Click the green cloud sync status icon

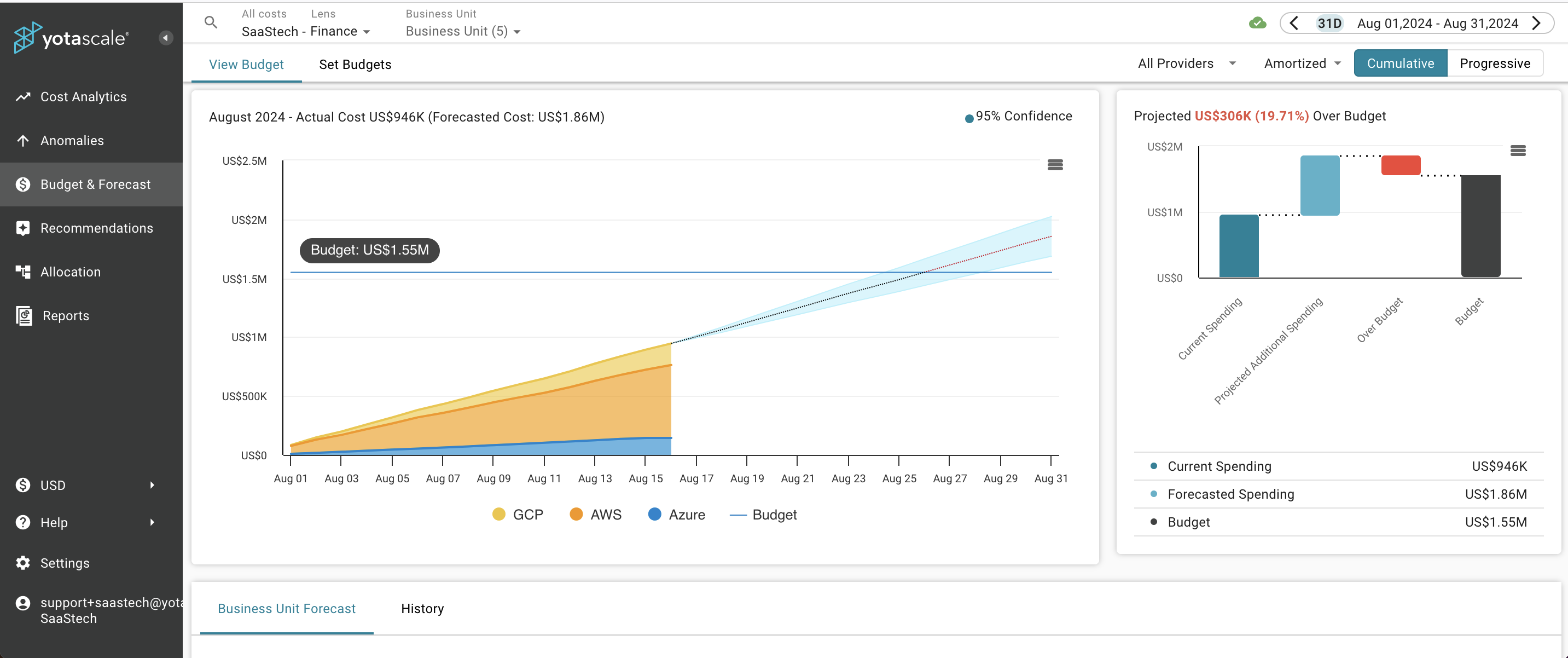click(x=1258, y=24)
